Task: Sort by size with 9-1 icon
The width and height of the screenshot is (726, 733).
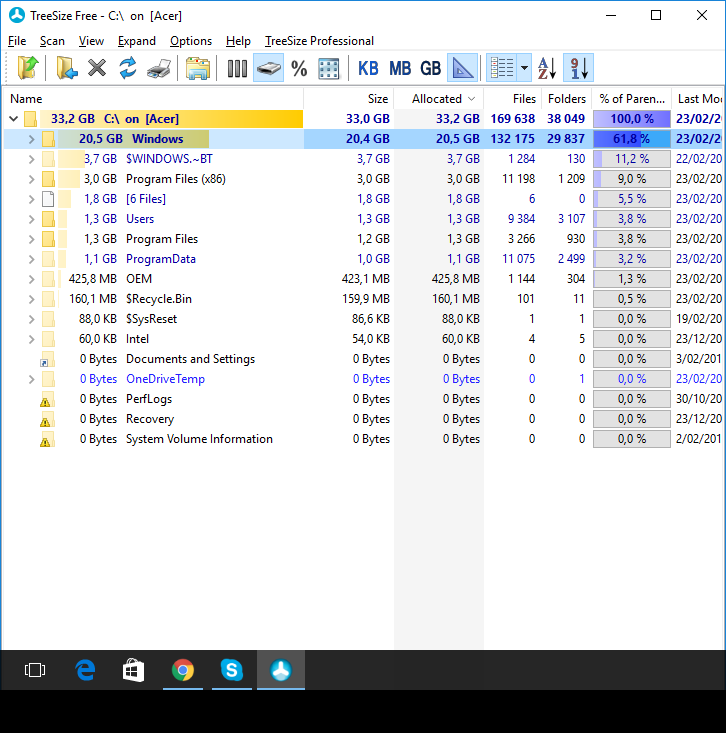Action: point(579,68)
